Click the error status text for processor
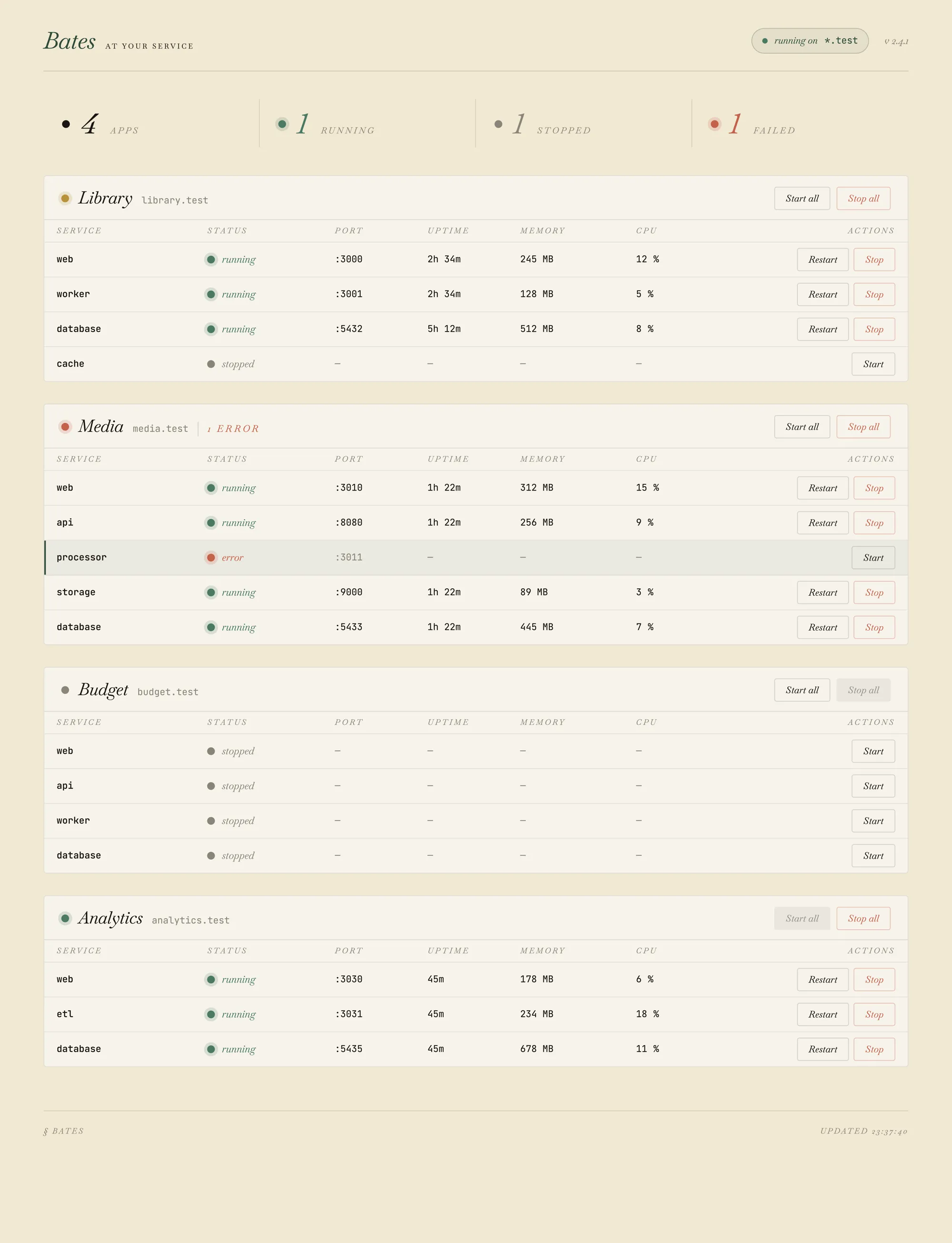Image resolution: width=952 pixels, height=1243 pixels. pyautogui.click(x=232, y=558)
